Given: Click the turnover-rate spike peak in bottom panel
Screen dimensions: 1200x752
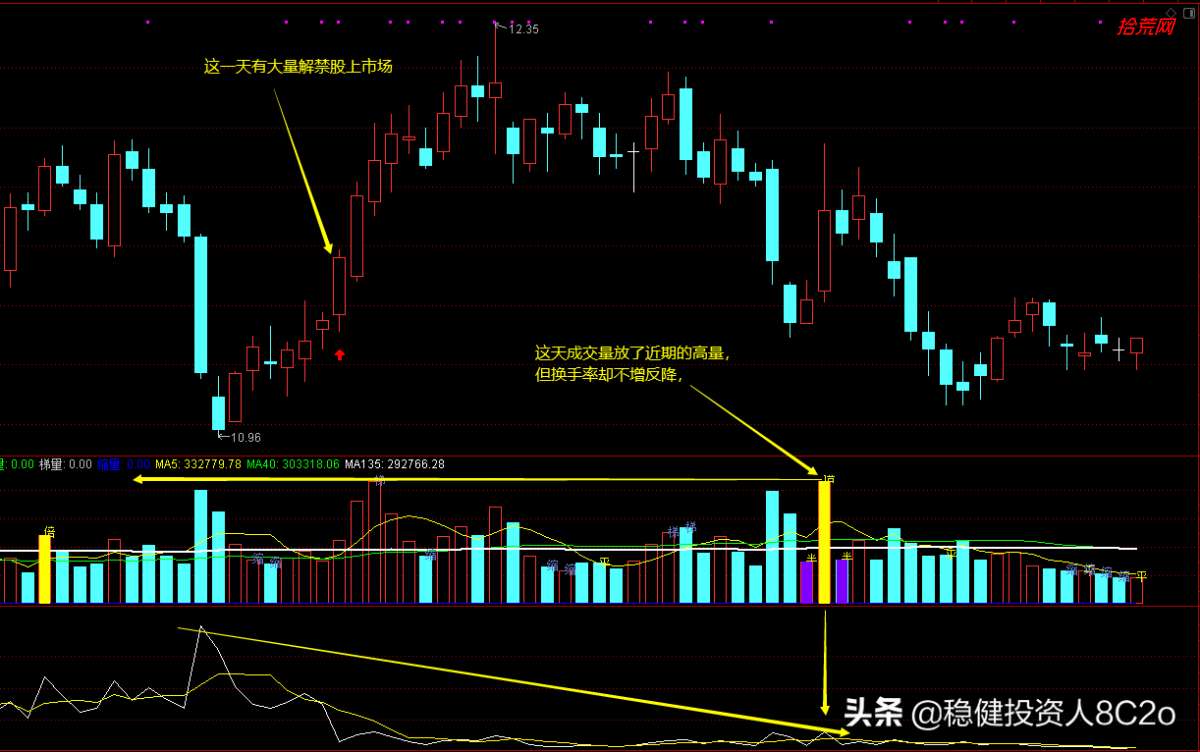Looking at the screenshot, I should pyautogui.click(x=201, y=628).
